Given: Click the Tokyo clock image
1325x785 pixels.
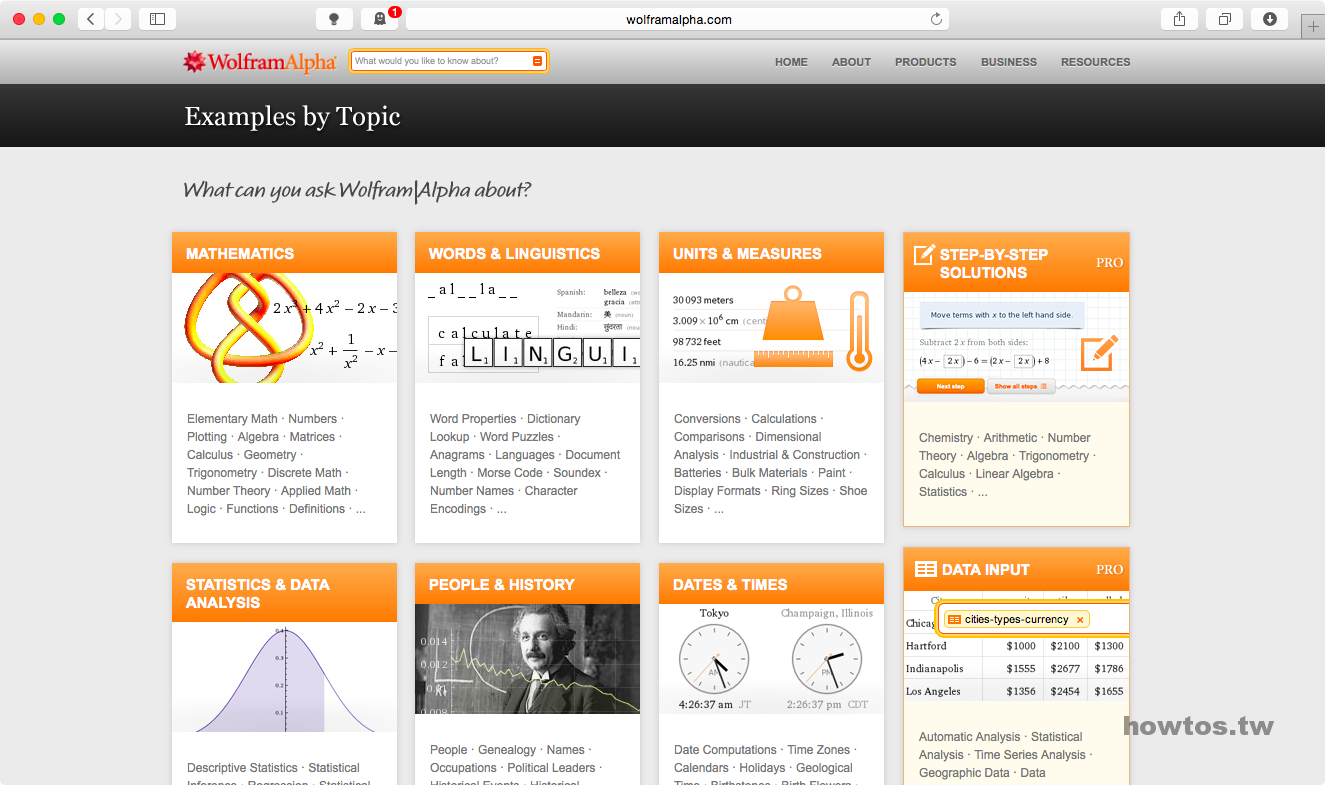Looking at the screenshot, I should coord(714,660).
